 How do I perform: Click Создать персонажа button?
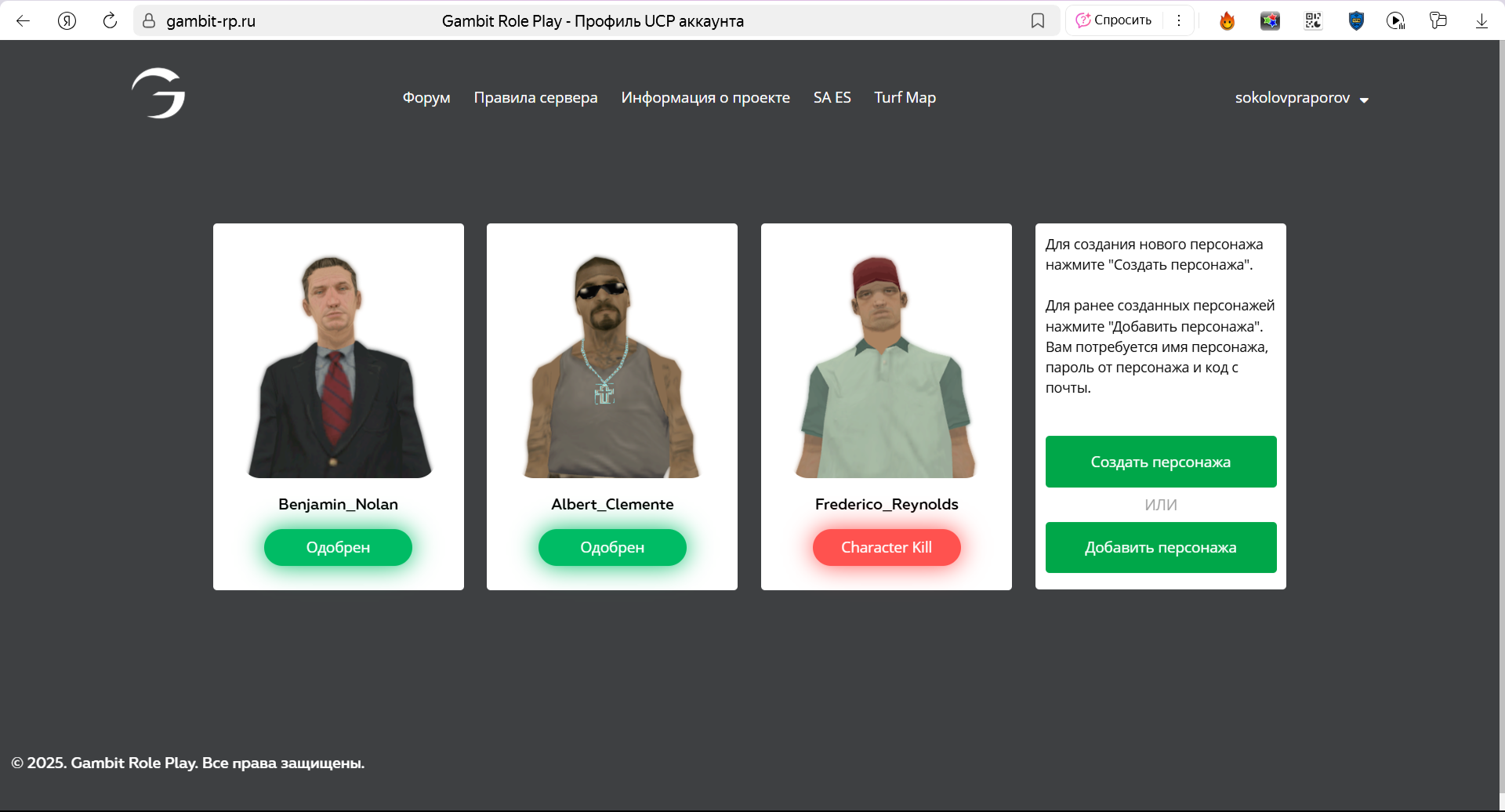click(1161, 462)
